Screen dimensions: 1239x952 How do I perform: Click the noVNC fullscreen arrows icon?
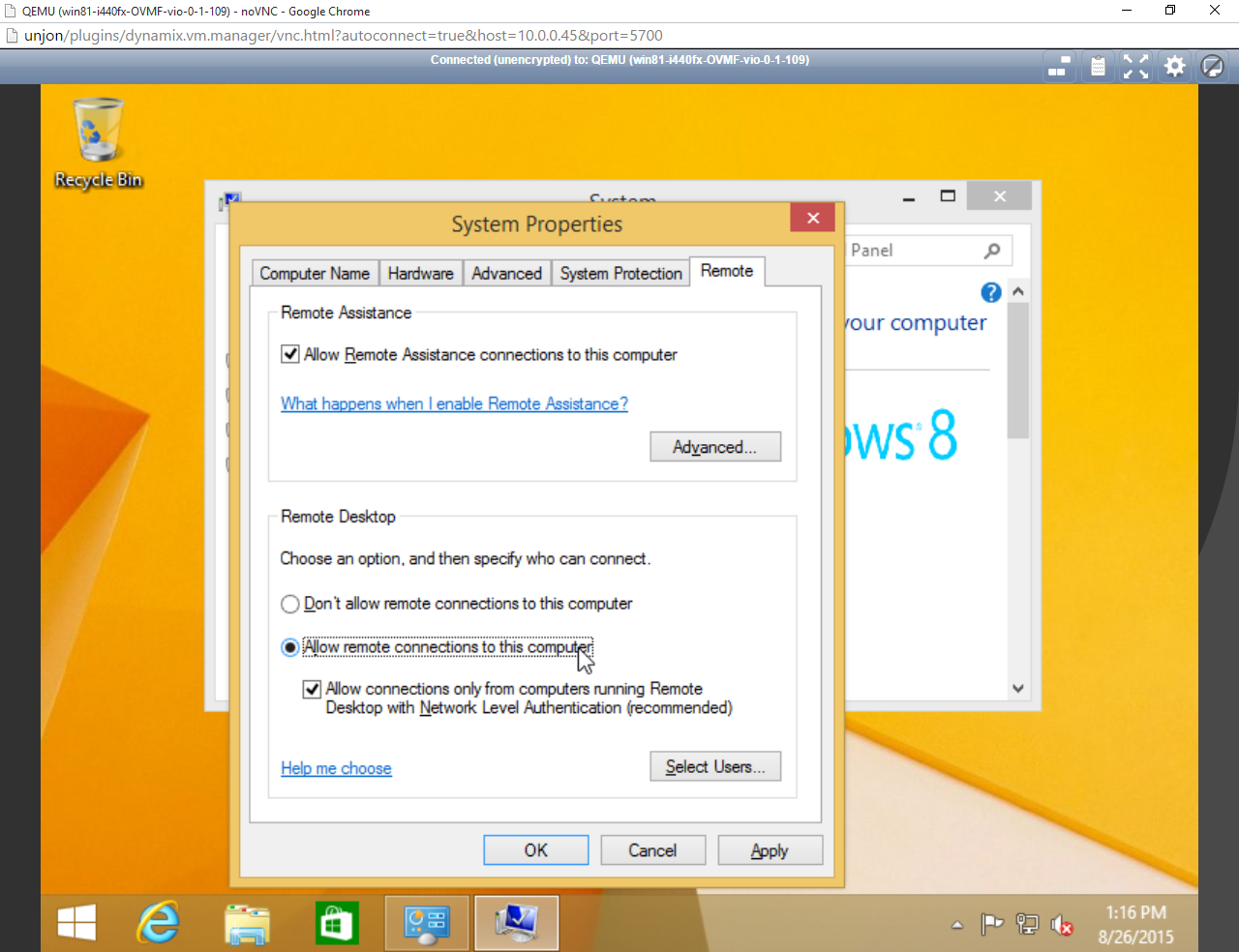pyautogui.click(x=1135, y=67)
